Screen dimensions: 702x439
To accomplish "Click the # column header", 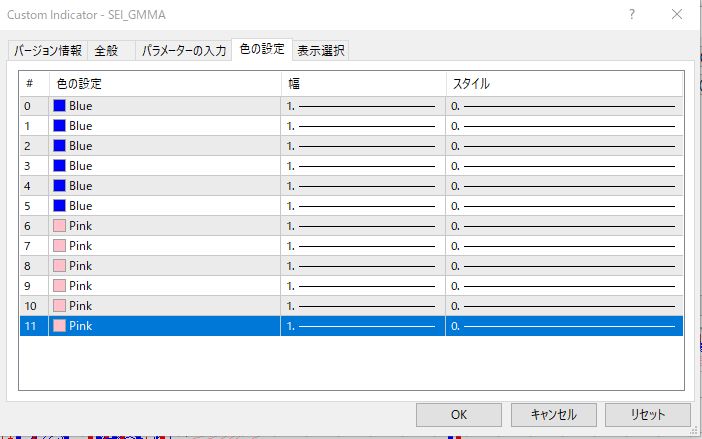I will [x=34, y=84].
